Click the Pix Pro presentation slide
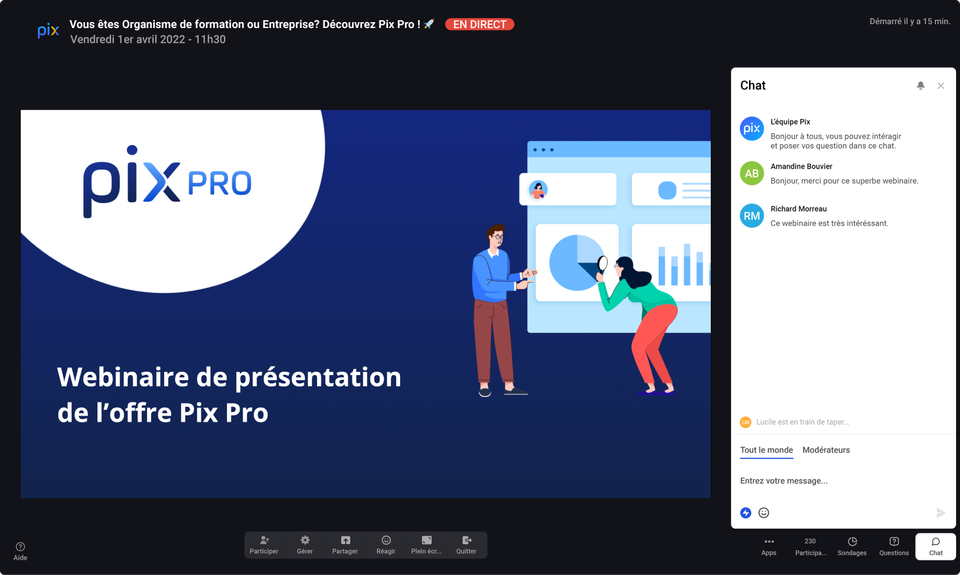Screen dimensions: 960x575 tap(366, 304)
